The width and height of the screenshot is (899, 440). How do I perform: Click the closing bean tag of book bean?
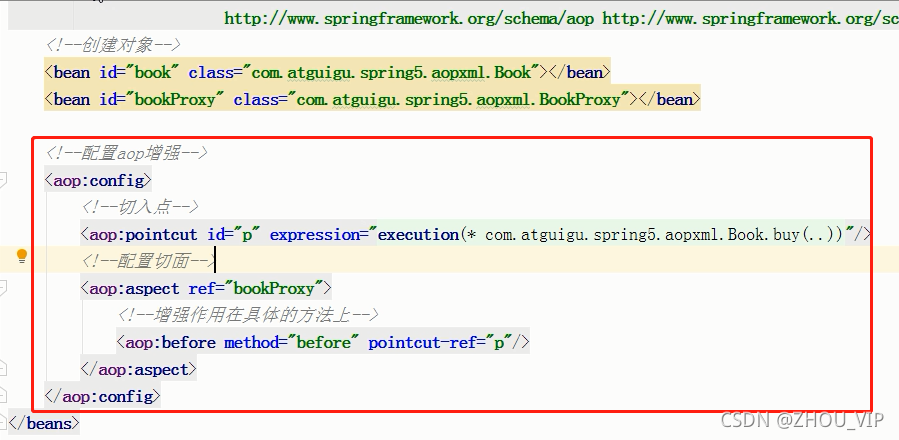(x=580, y=72)
